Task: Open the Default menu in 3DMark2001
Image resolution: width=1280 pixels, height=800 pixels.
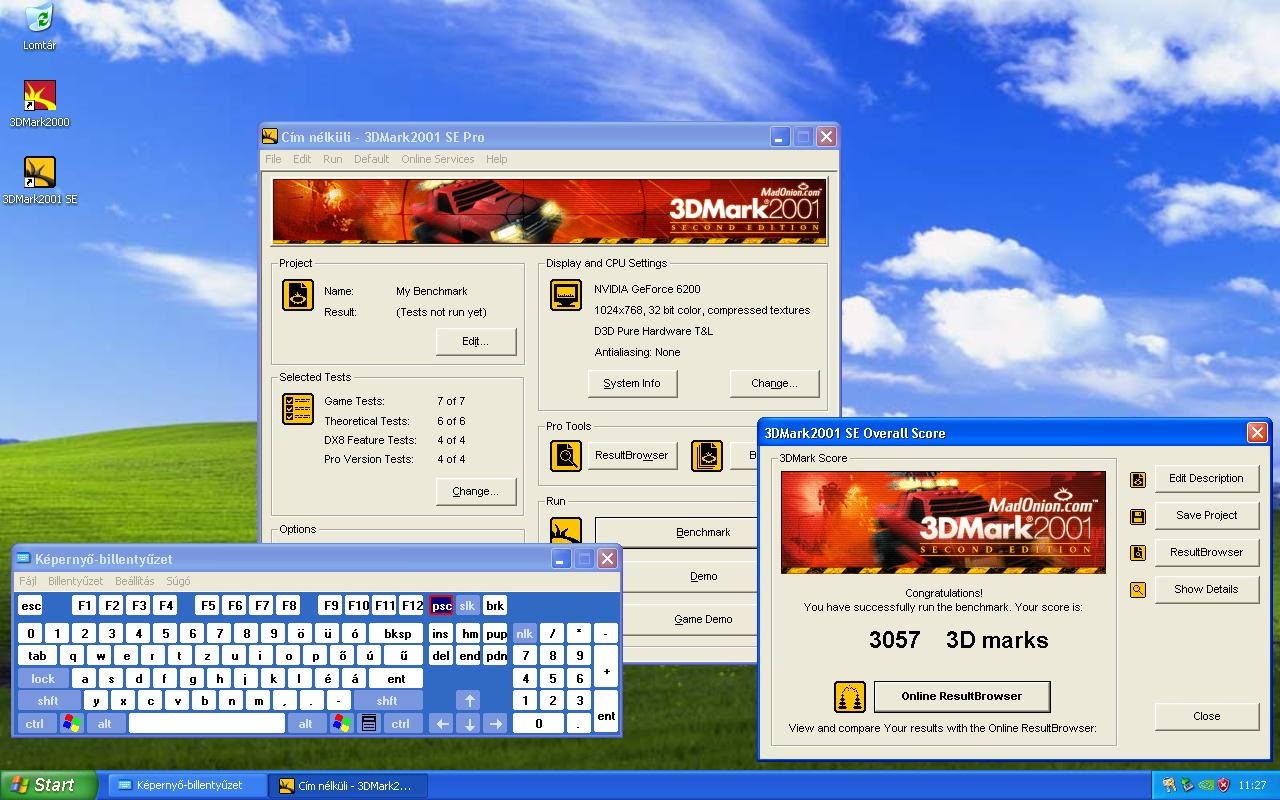Action: click(371, 159)
